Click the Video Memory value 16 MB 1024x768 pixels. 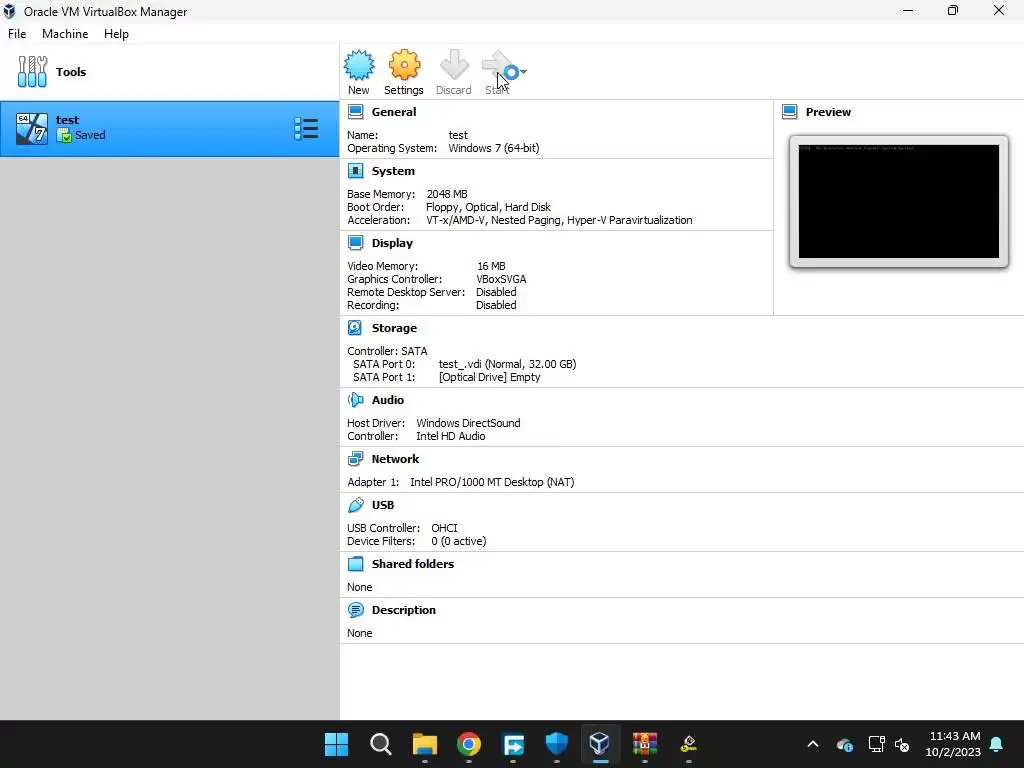[x=491, y=266]
